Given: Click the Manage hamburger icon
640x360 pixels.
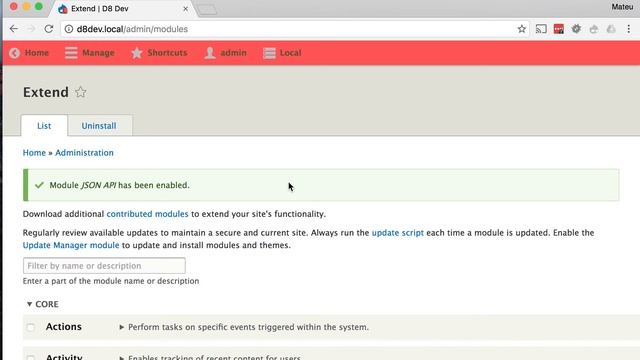Looking at the screenshot, I should [x=71, y=53].
